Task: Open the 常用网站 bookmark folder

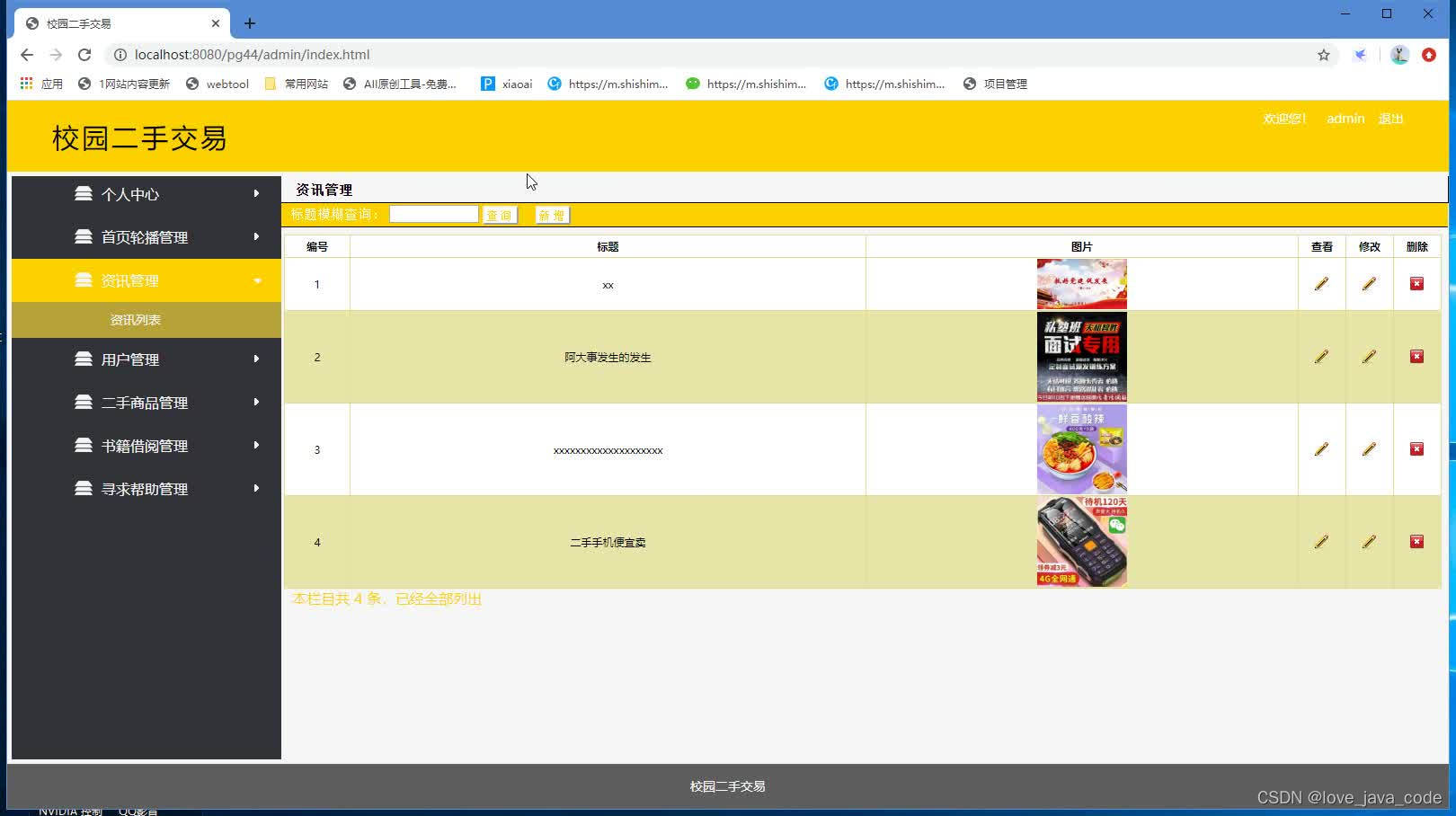Action: tap(297, 84)
